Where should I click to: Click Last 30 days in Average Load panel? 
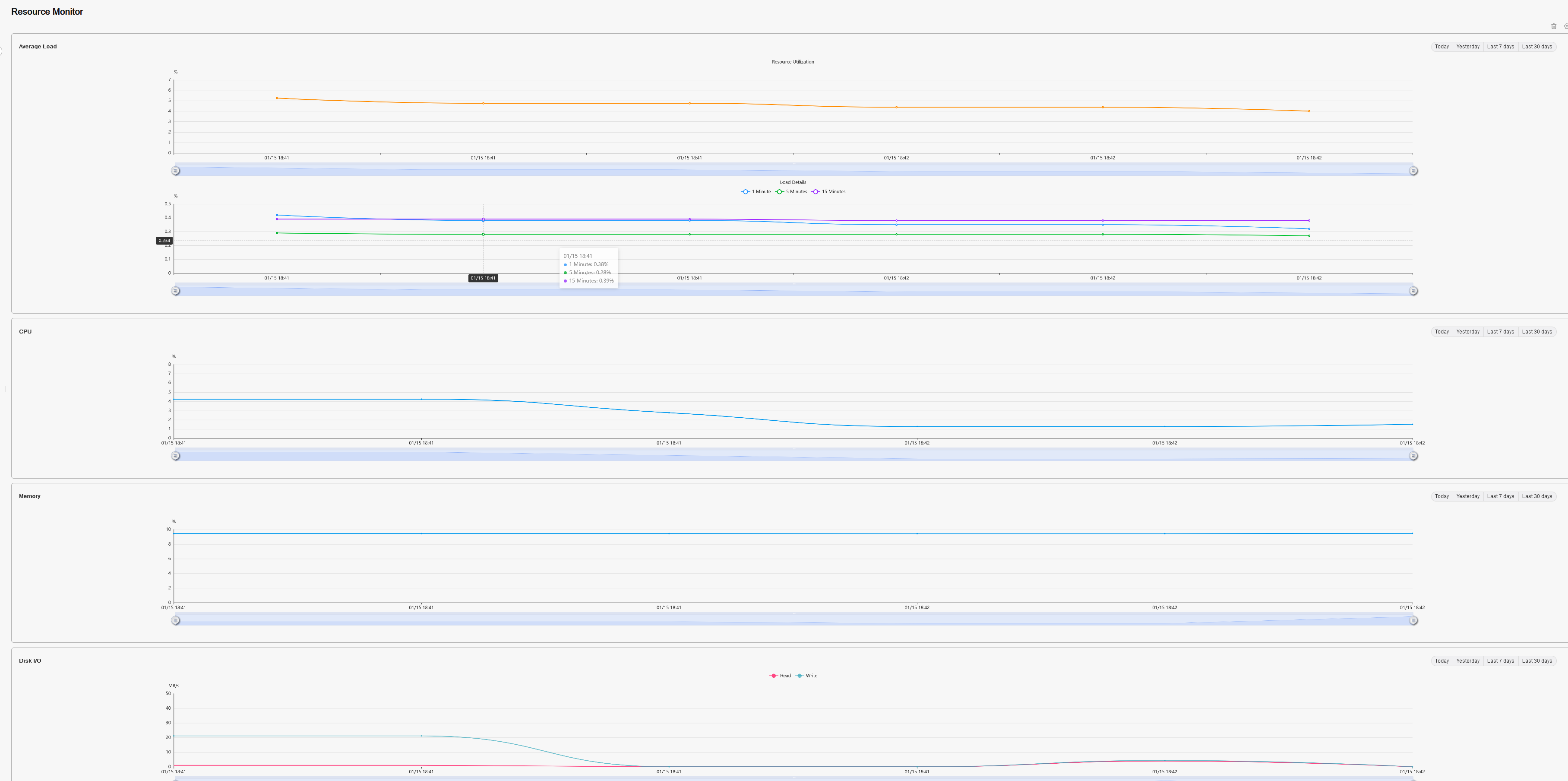tap(1536, 47)
